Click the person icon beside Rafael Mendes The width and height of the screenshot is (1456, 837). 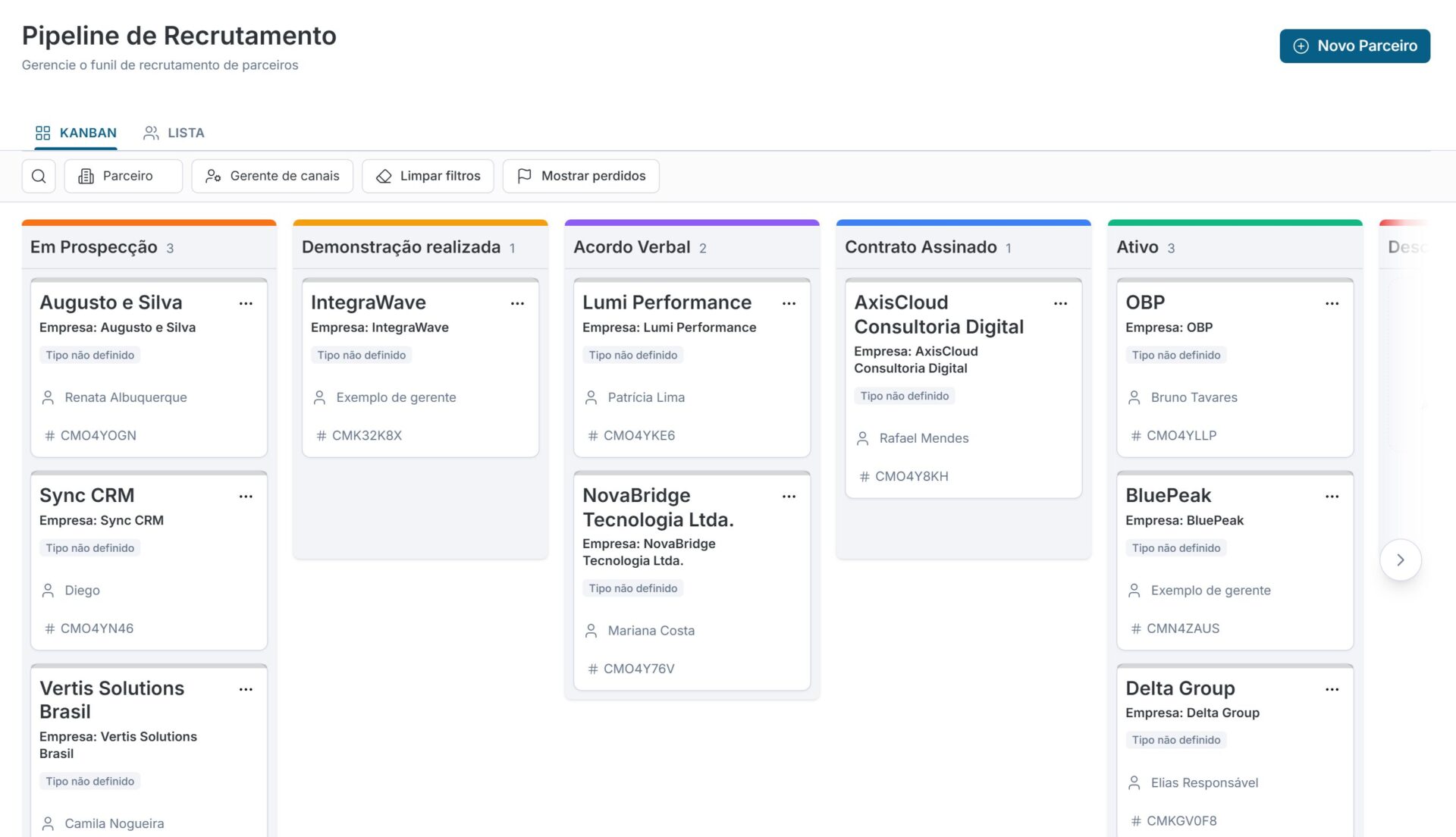[x=862, y=438]
